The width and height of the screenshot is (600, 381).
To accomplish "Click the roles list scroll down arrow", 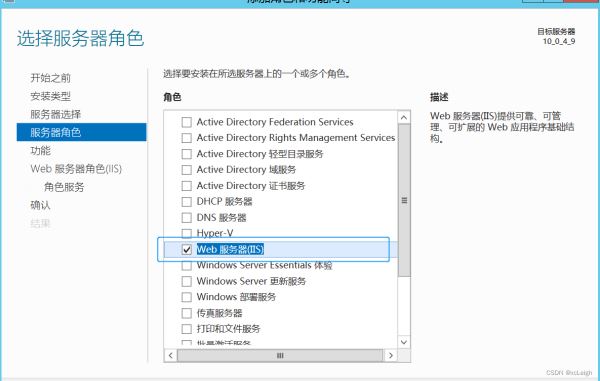I will coord(404,342).
